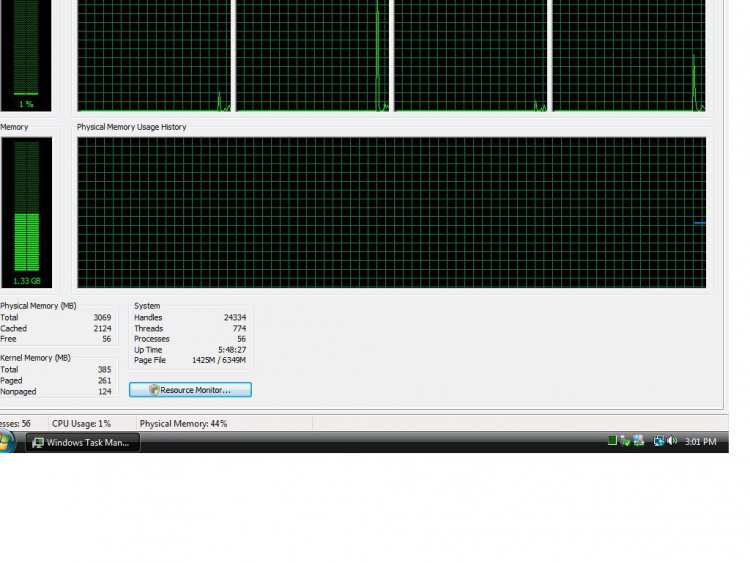
Task: Click the Paged value 261
Action: pyautogui.click(x=104, y=381)
